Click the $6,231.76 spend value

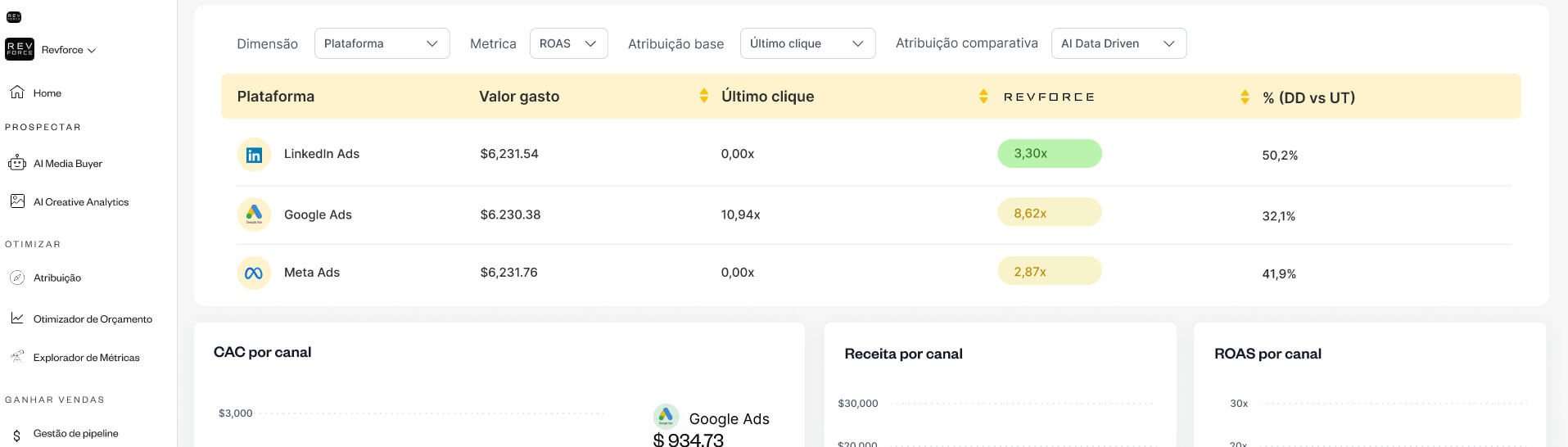tap(508, 273)
